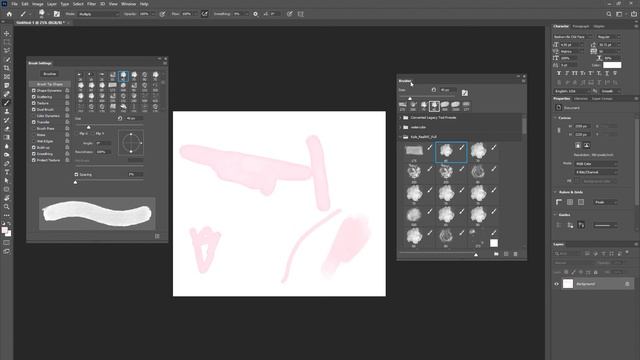Open the File menu
The width and height of the screenshot is (640, 360).
pos(14,4)
